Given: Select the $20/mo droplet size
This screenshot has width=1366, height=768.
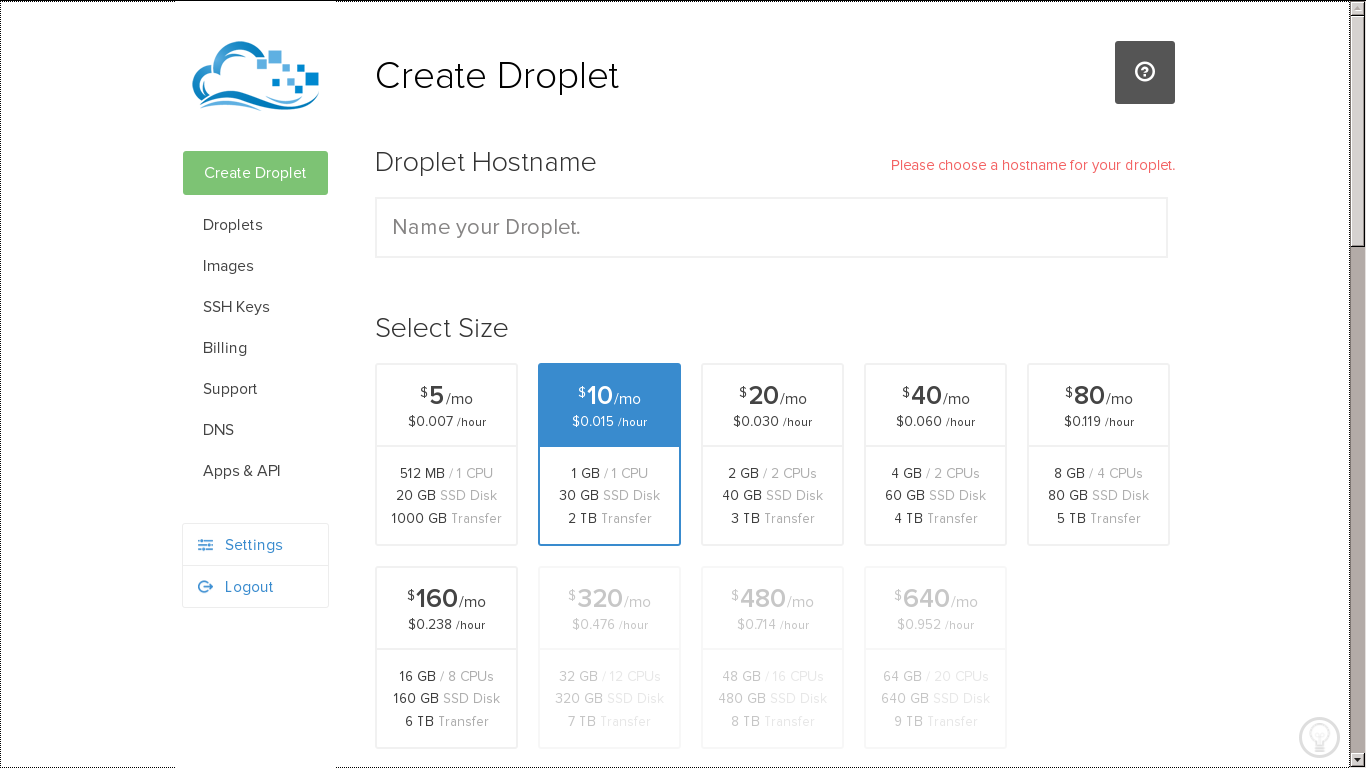Looking at the screenshot, I should coord(772,454).
